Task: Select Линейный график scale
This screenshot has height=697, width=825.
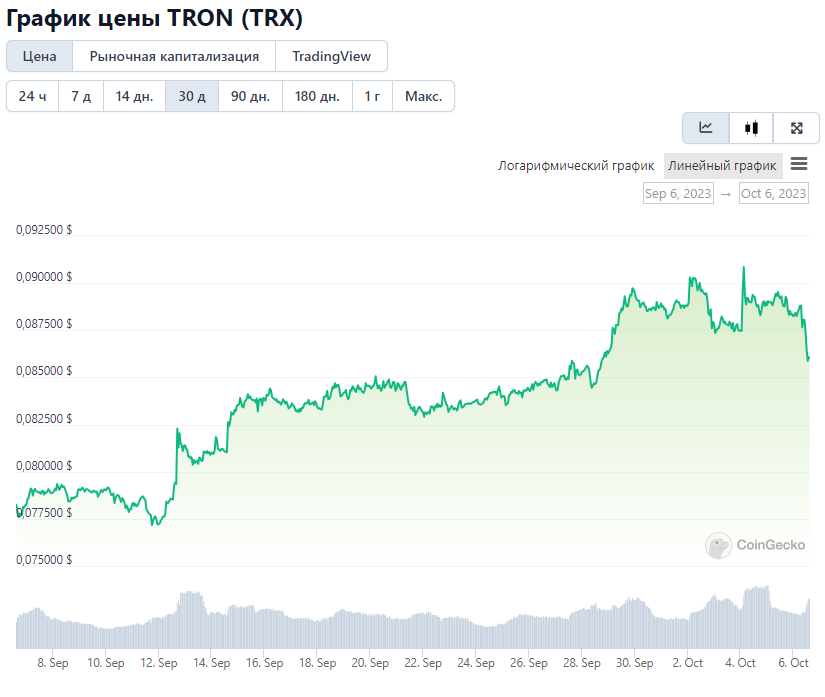Action: tap(722, 166)
